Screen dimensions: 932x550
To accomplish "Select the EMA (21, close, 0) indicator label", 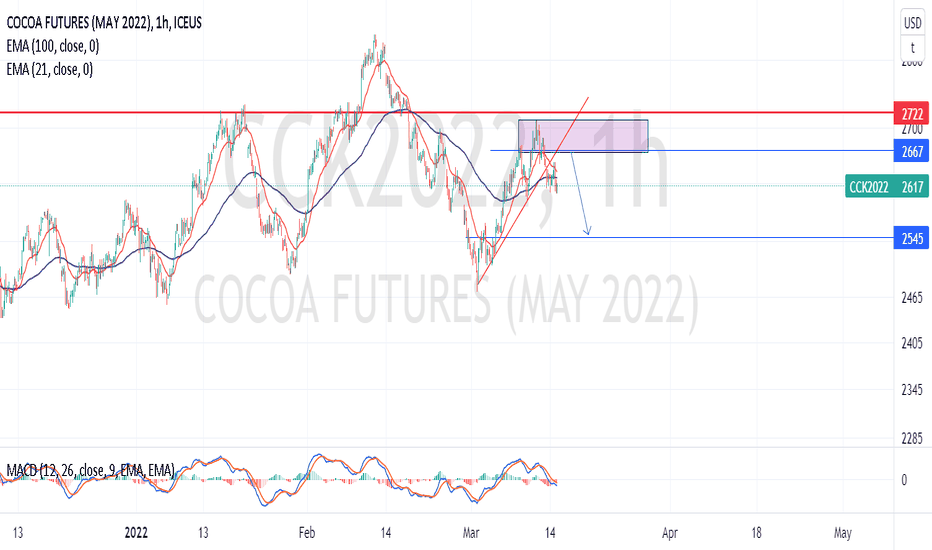I will point(50,70).
